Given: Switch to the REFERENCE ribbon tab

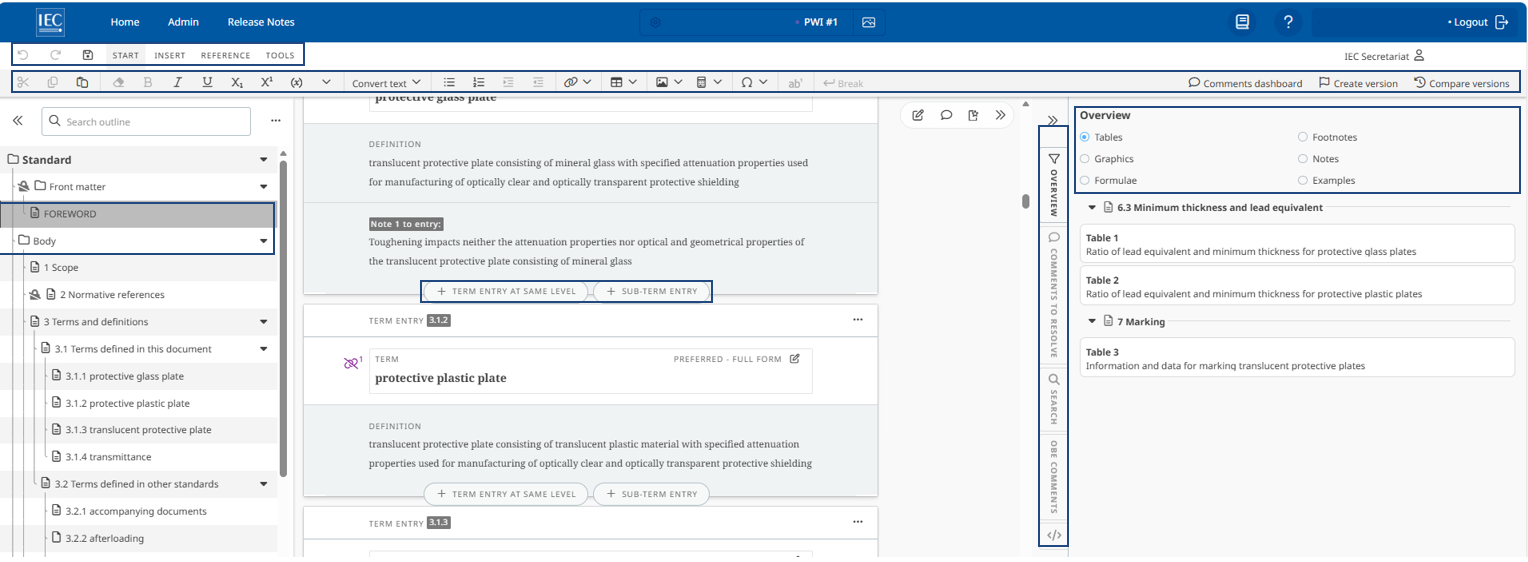Looking at the screenshot, I should pos(226,56).
